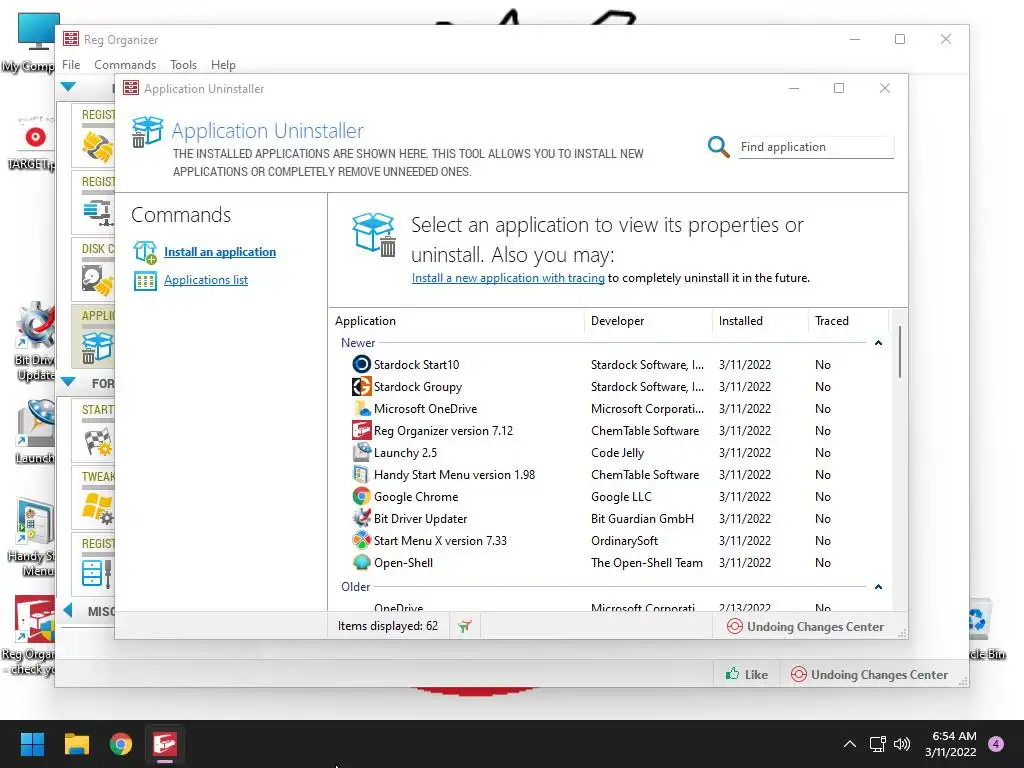Image resolution: width=1024 pixels, height=768 pixels.
Task: Sort by the Traced column header
Action: tap(831, 321)
